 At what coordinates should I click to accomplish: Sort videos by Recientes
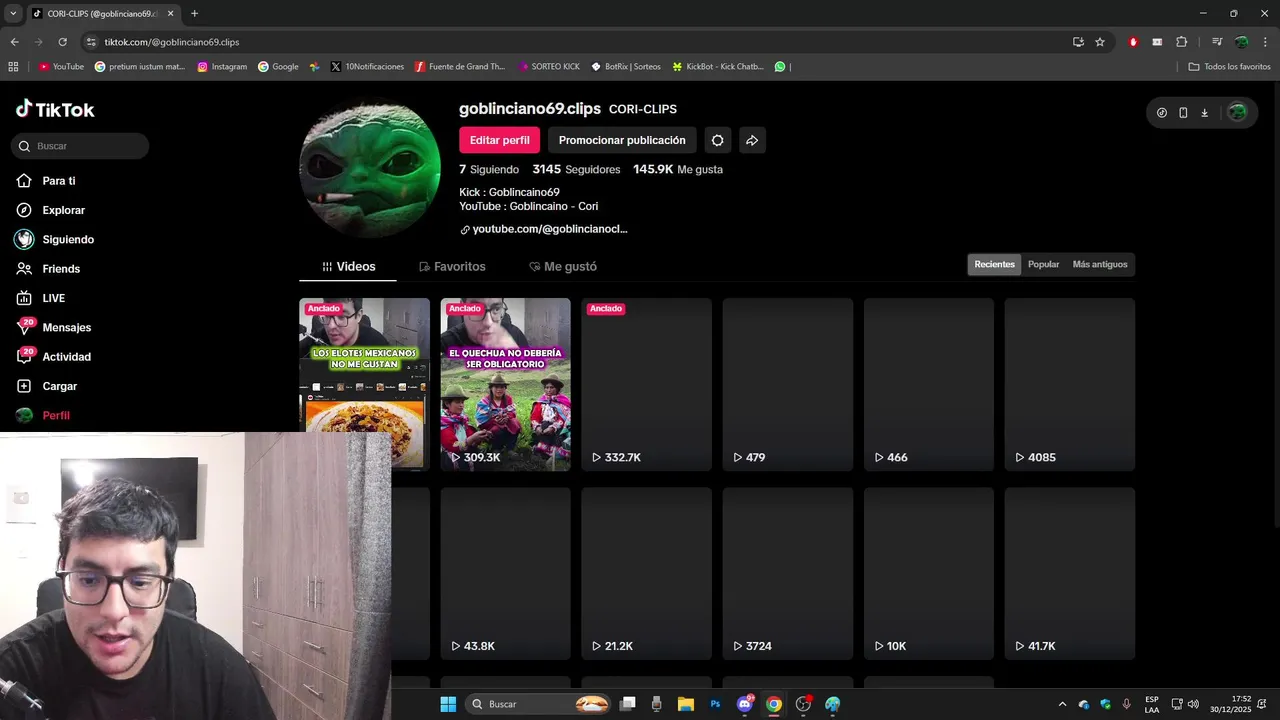click(994, 264)
